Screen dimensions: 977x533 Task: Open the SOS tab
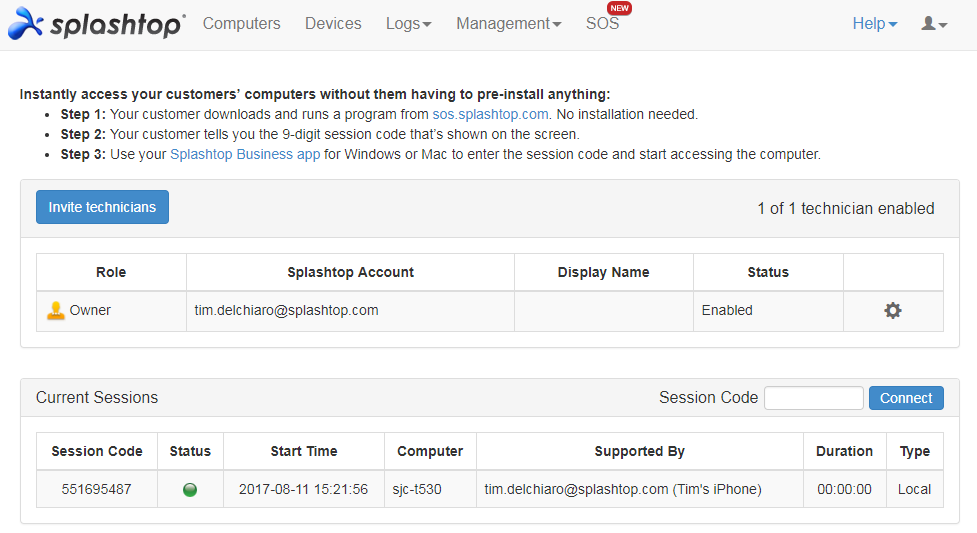[602, 24]
